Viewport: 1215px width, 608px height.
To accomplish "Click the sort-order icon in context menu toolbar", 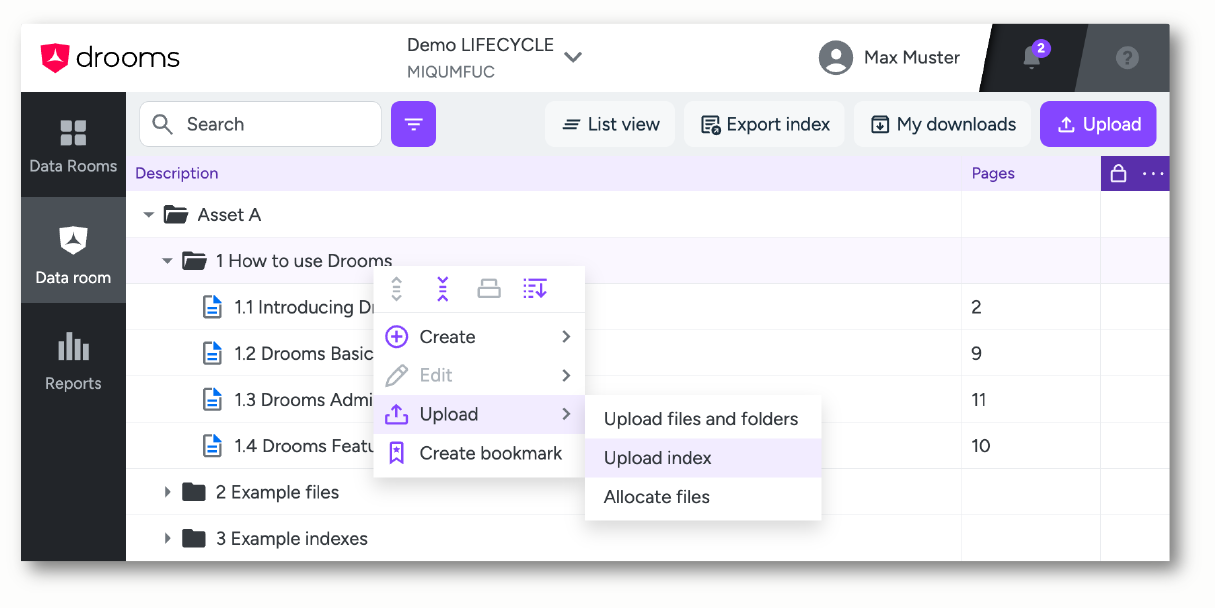I will (535, 289).
